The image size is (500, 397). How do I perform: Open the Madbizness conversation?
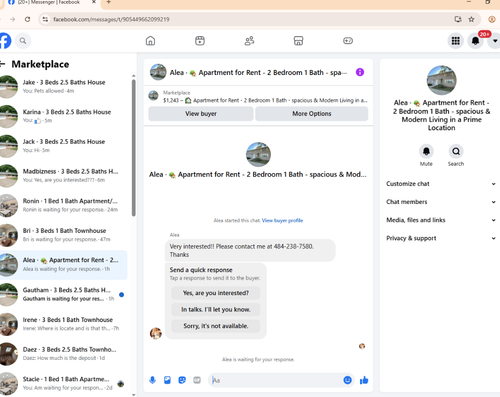[x=64, y=176]
